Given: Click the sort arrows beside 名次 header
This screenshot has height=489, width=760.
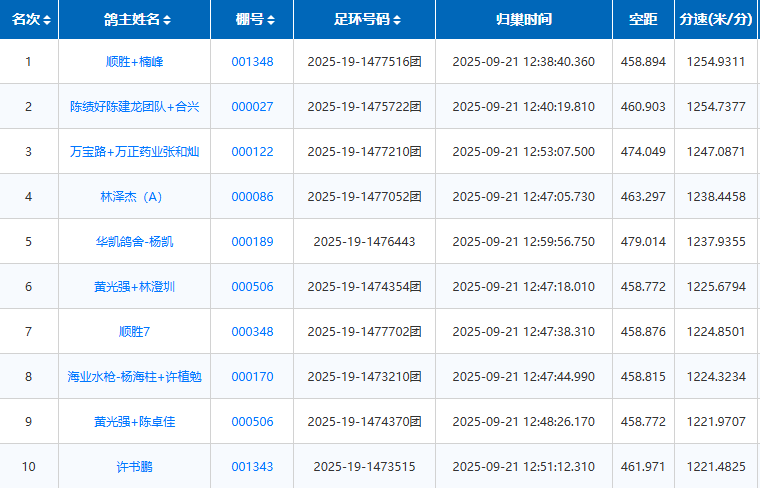Looking at the screenshot, I should point(46,20).
